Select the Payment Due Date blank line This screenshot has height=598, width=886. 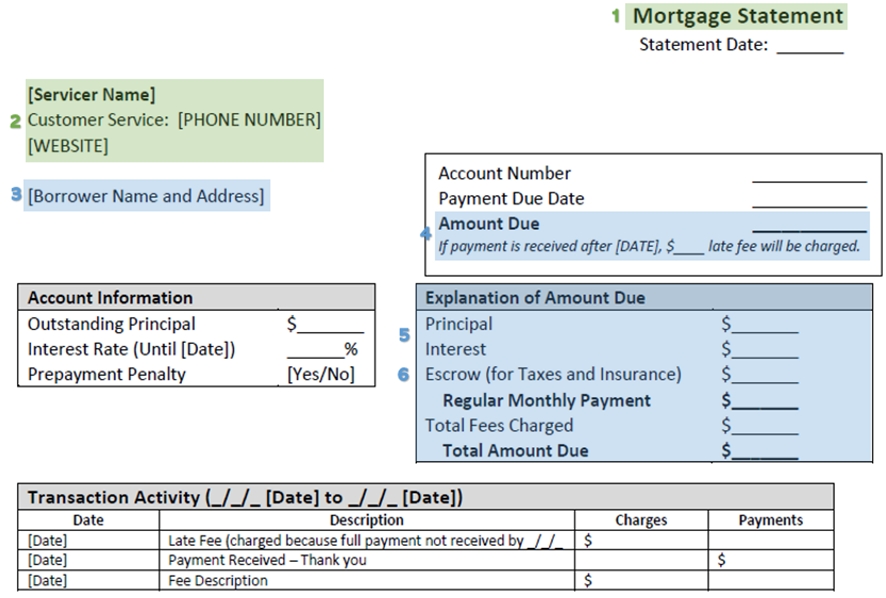[x=808, y=200]
